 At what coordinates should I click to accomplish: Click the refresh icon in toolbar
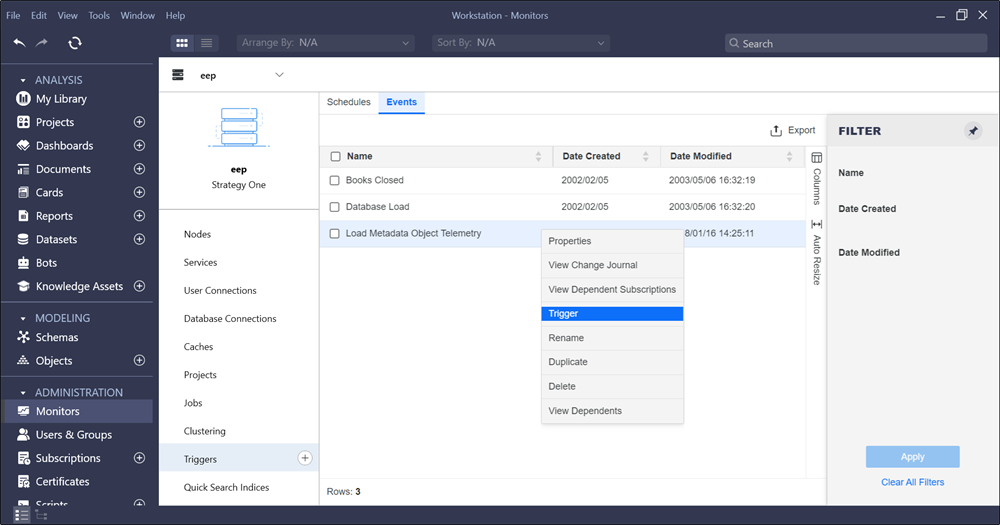(x=75, y=43)
